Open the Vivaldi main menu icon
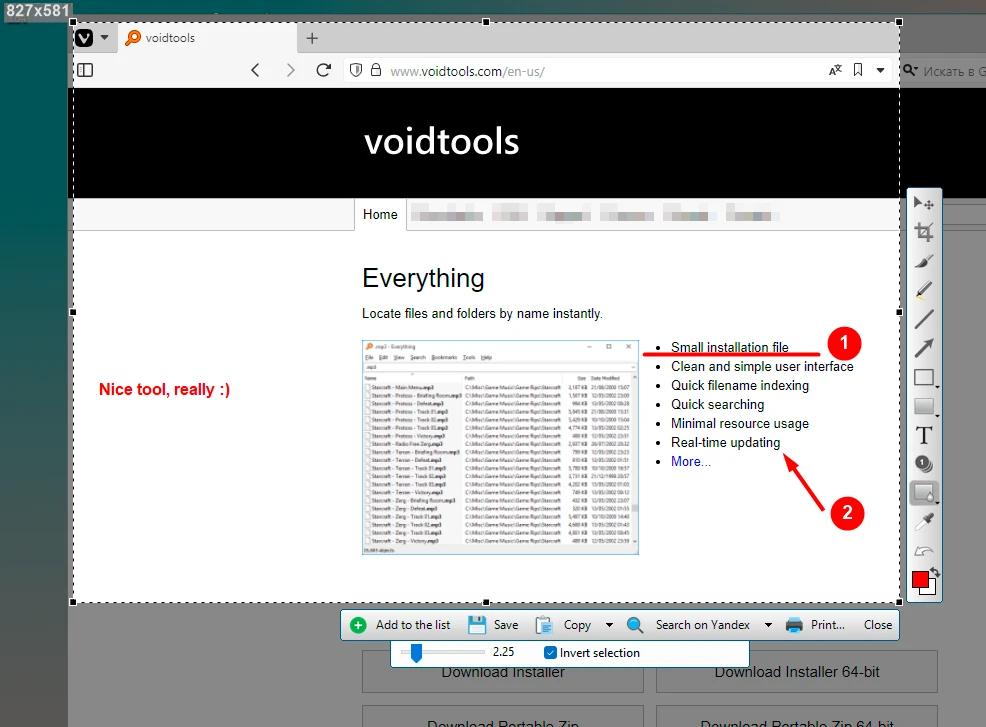The width and height of the screenshot is (986, 727). click(84, 38)
